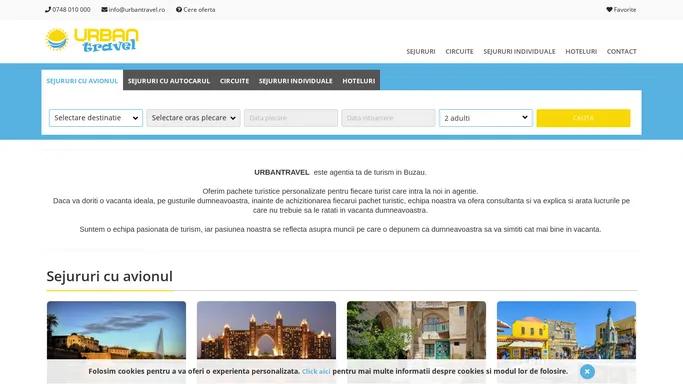Click the question mark icon beside Cere oferta
Screen dimensions: 683x384
(x=179, y=10)
